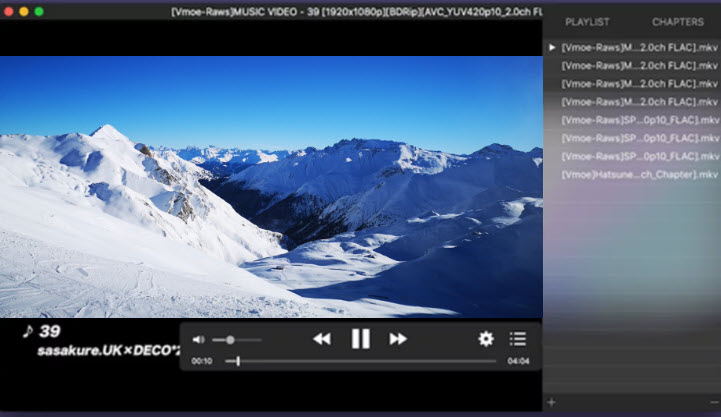Image resolution: width=721 pixels, height=417 pixels.
Task: Toggle the playlist sidebar list icon
Action: [518, 339]
